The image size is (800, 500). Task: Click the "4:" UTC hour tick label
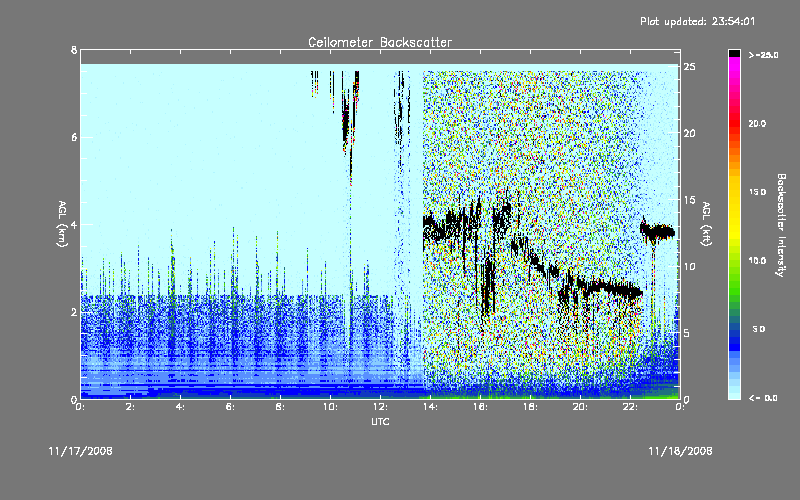click(x=181, y=407)
